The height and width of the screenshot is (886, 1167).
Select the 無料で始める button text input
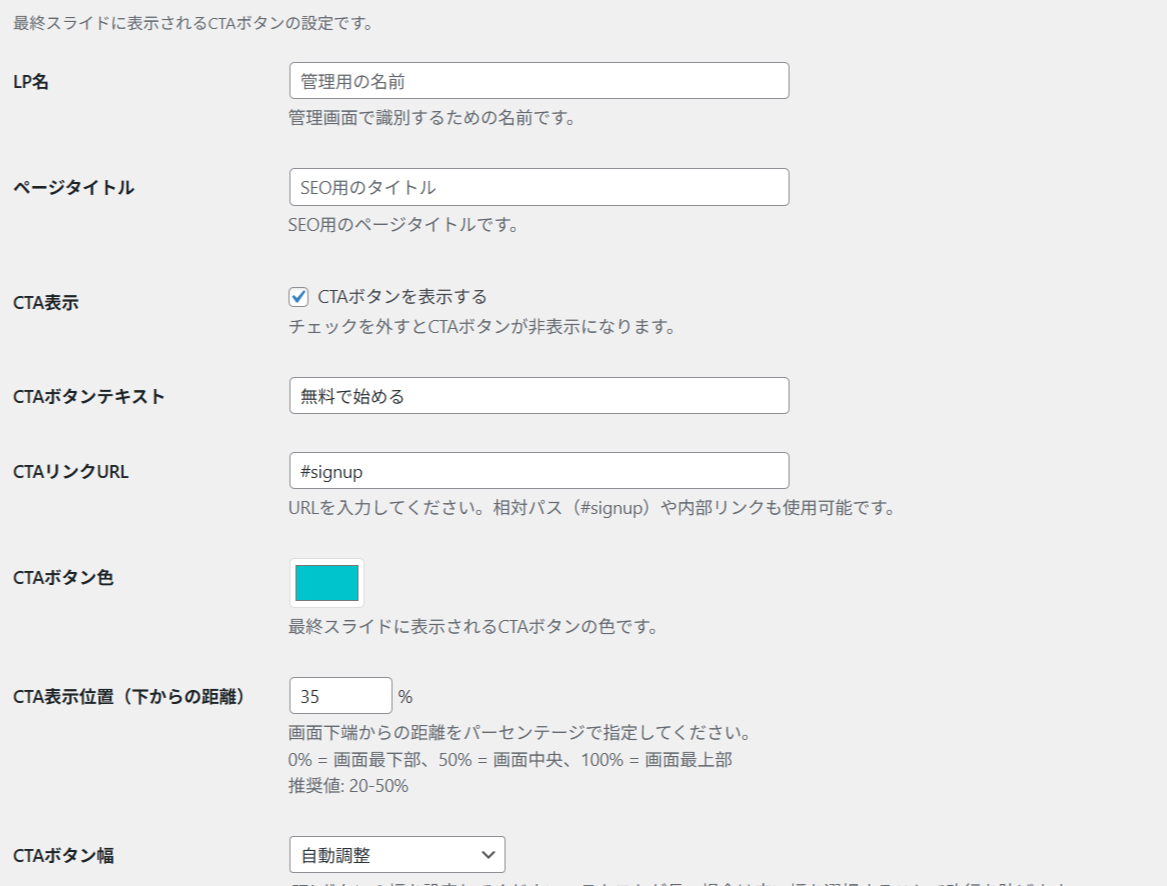tap(539, 396)
